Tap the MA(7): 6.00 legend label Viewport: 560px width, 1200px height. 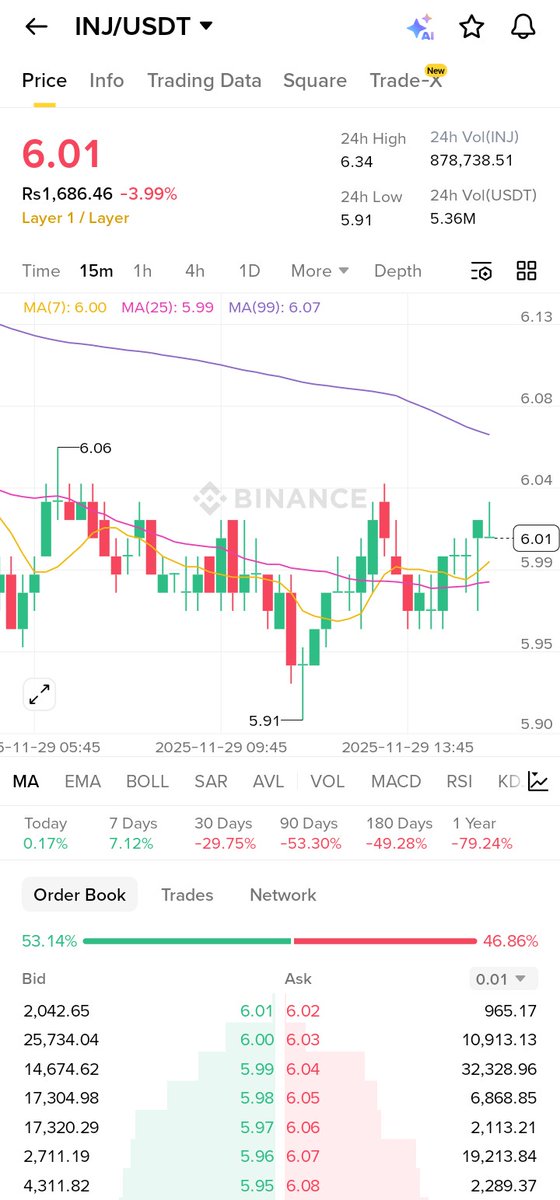(65, 307)
